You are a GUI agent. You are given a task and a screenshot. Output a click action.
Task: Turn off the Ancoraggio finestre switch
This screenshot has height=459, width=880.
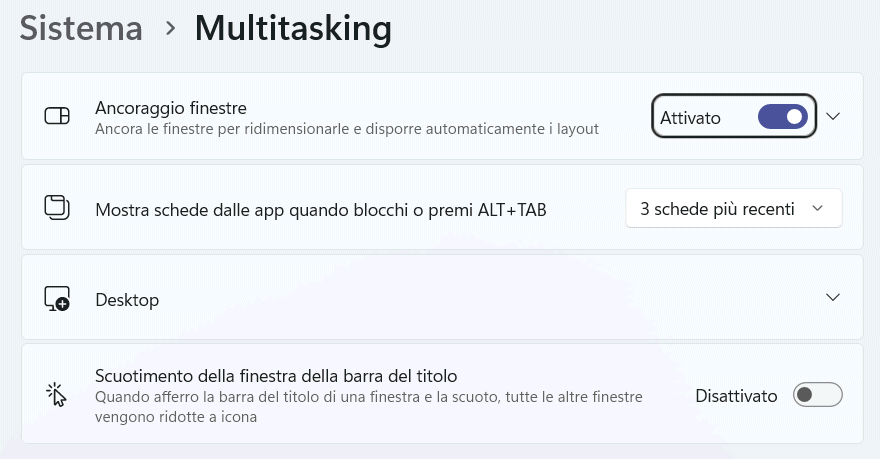point(782,117)
